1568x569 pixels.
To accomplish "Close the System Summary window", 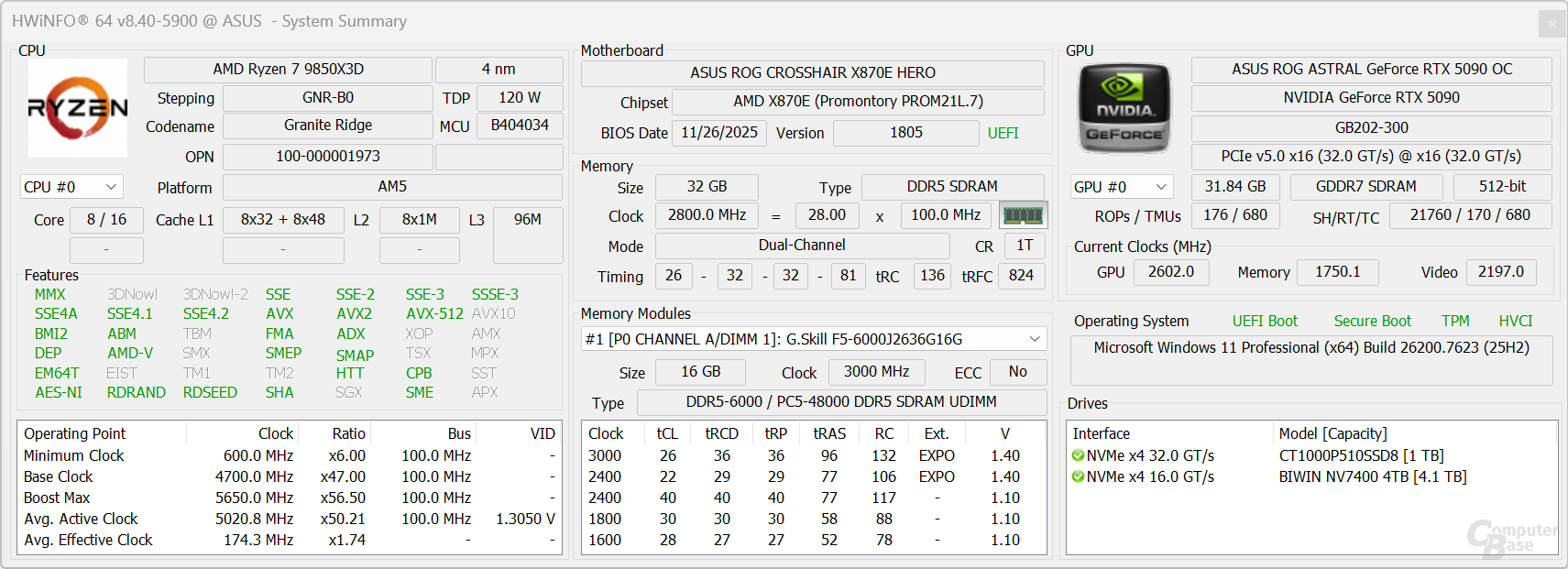I will tap(1552, 24).
